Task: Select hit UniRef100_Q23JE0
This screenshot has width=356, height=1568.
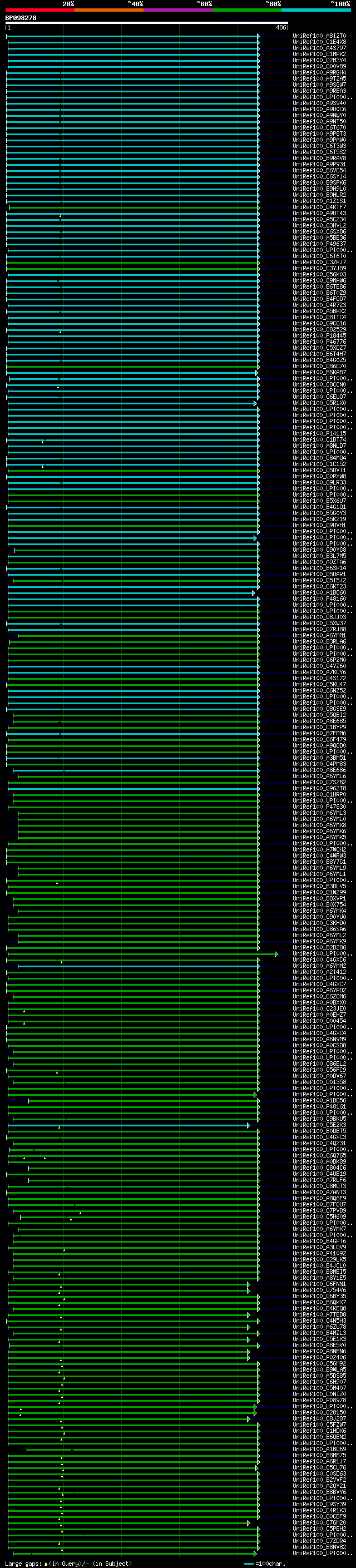Action: (x=319, y=1008)
